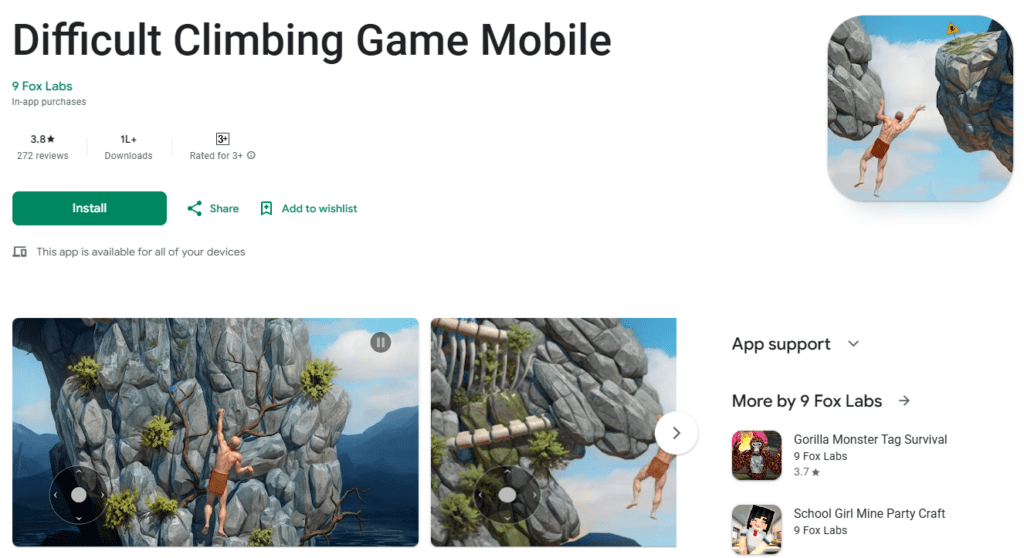1024x558 pixels.
Task: Click the 3+ content rating badge
Action: click(x=222, y=139)
